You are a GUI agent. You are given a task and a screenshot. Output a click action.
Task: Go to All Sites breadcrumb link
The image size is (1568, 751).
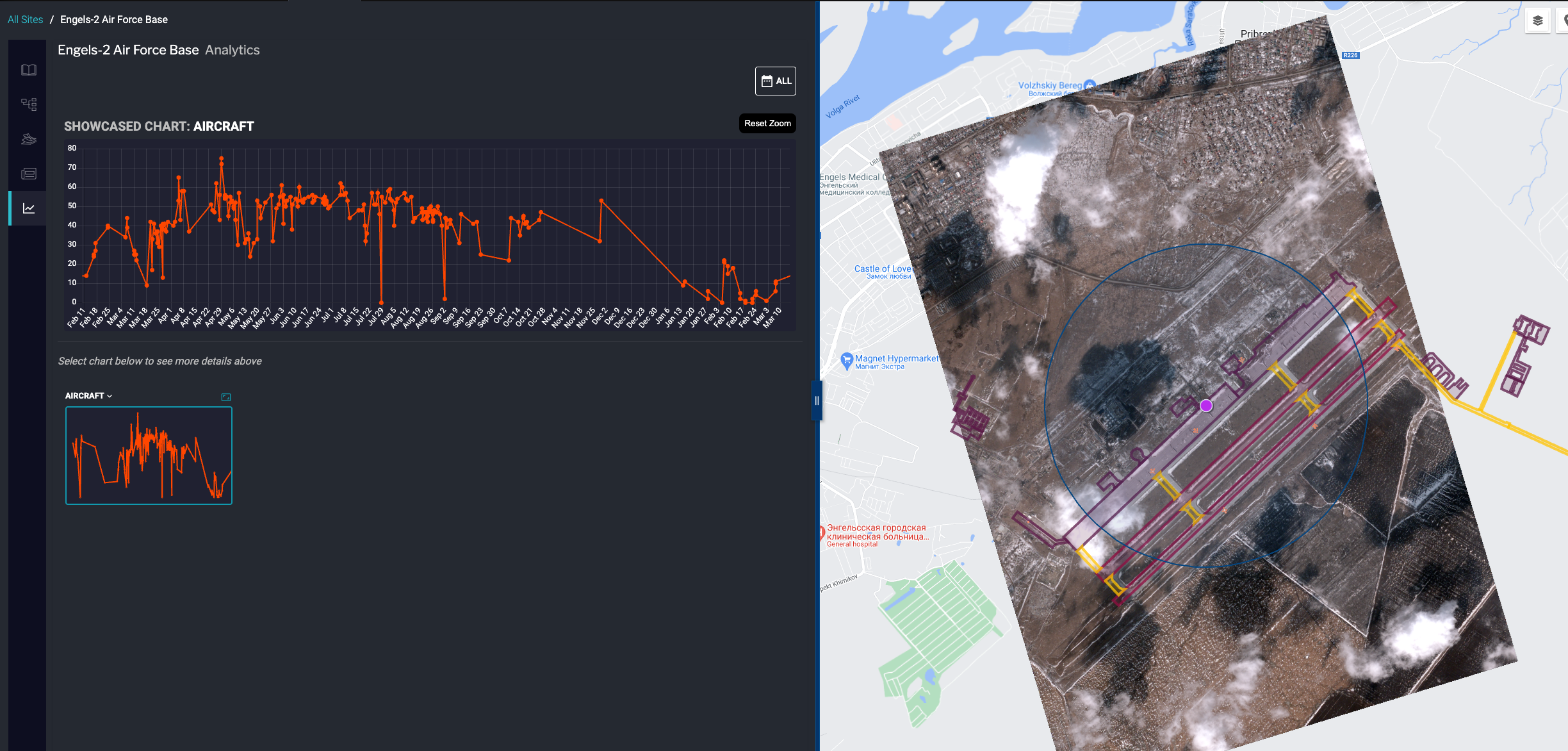[x=26, y=20]
